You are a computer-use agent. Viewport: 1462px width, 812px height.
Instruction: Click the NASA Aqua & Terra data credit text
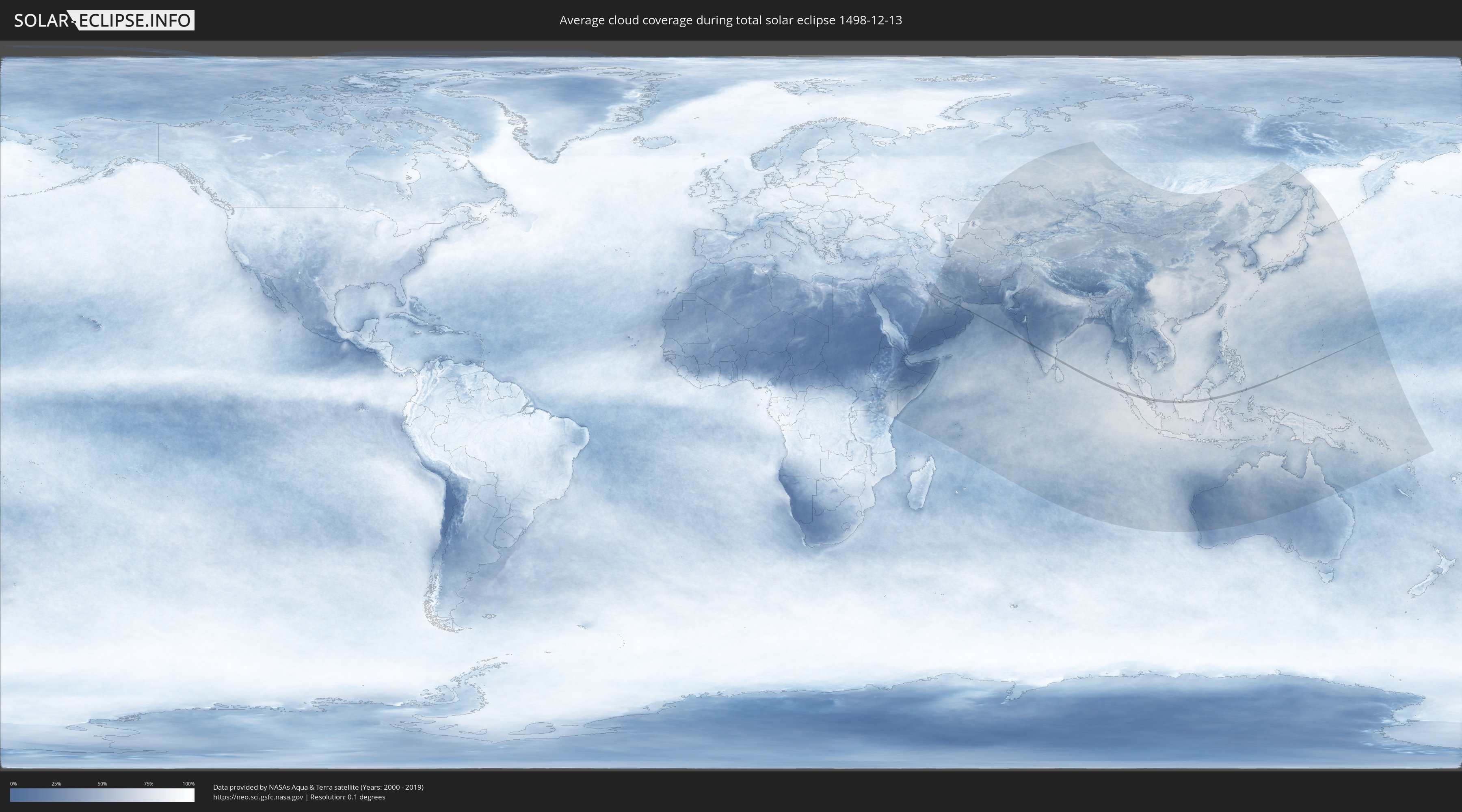(318, 787)
